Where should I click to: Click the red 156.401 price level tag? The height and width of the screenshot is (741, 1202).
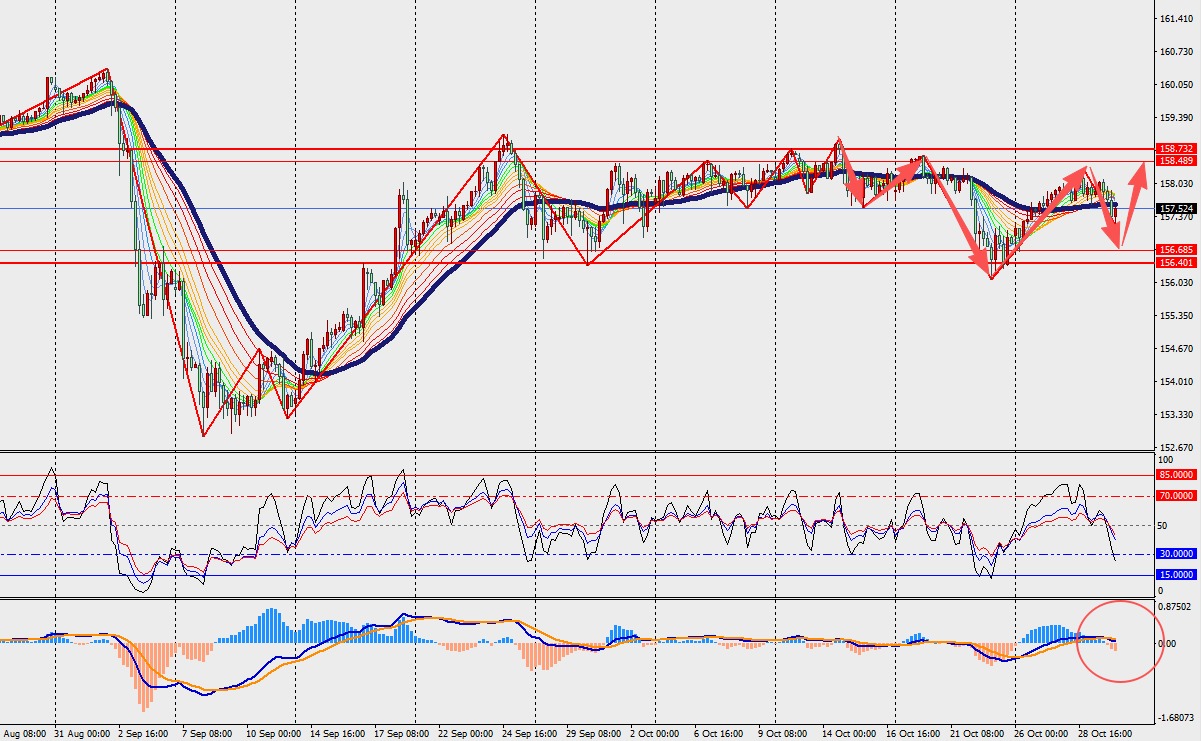(1176, 263)
